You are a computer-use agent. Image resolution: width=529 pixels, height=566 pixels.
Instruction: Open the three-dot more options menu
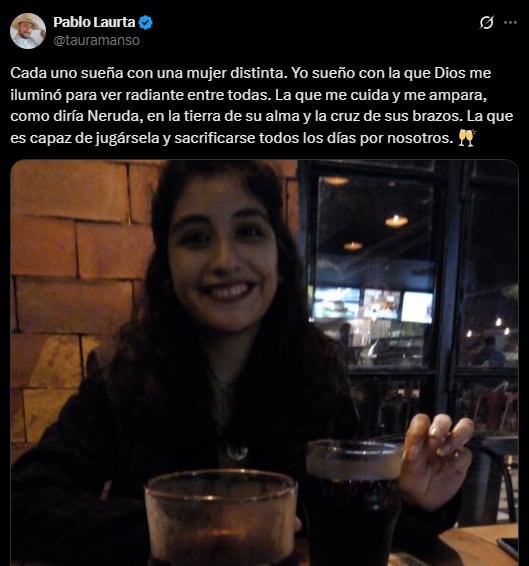pos(510,22)
